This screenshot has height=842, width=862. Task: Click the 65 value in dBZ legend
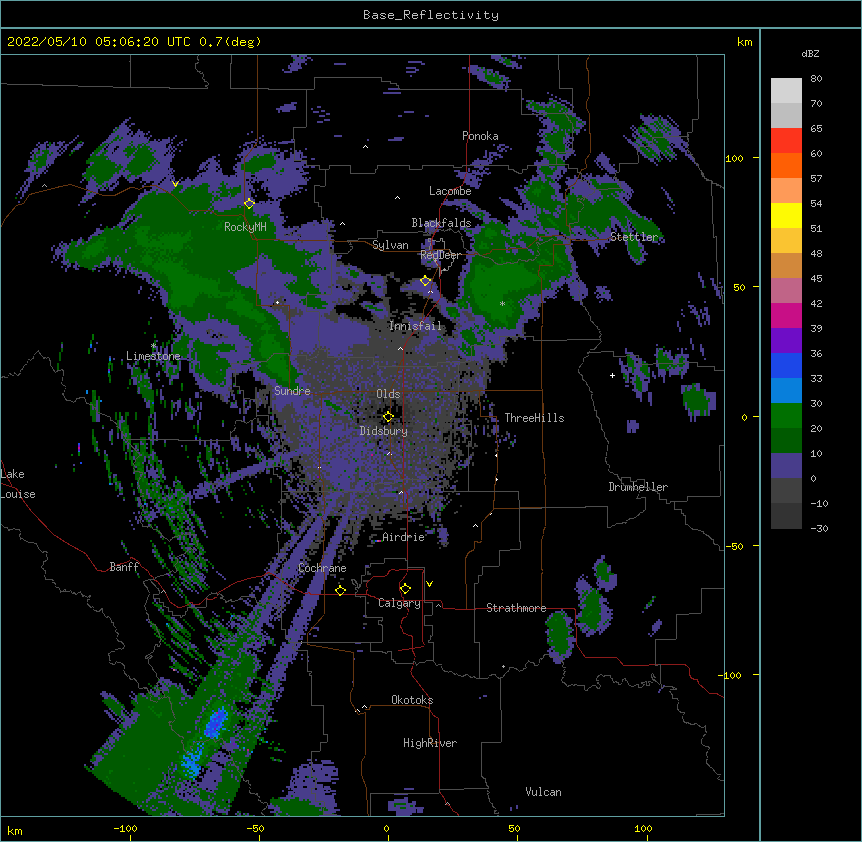point(816,128)
